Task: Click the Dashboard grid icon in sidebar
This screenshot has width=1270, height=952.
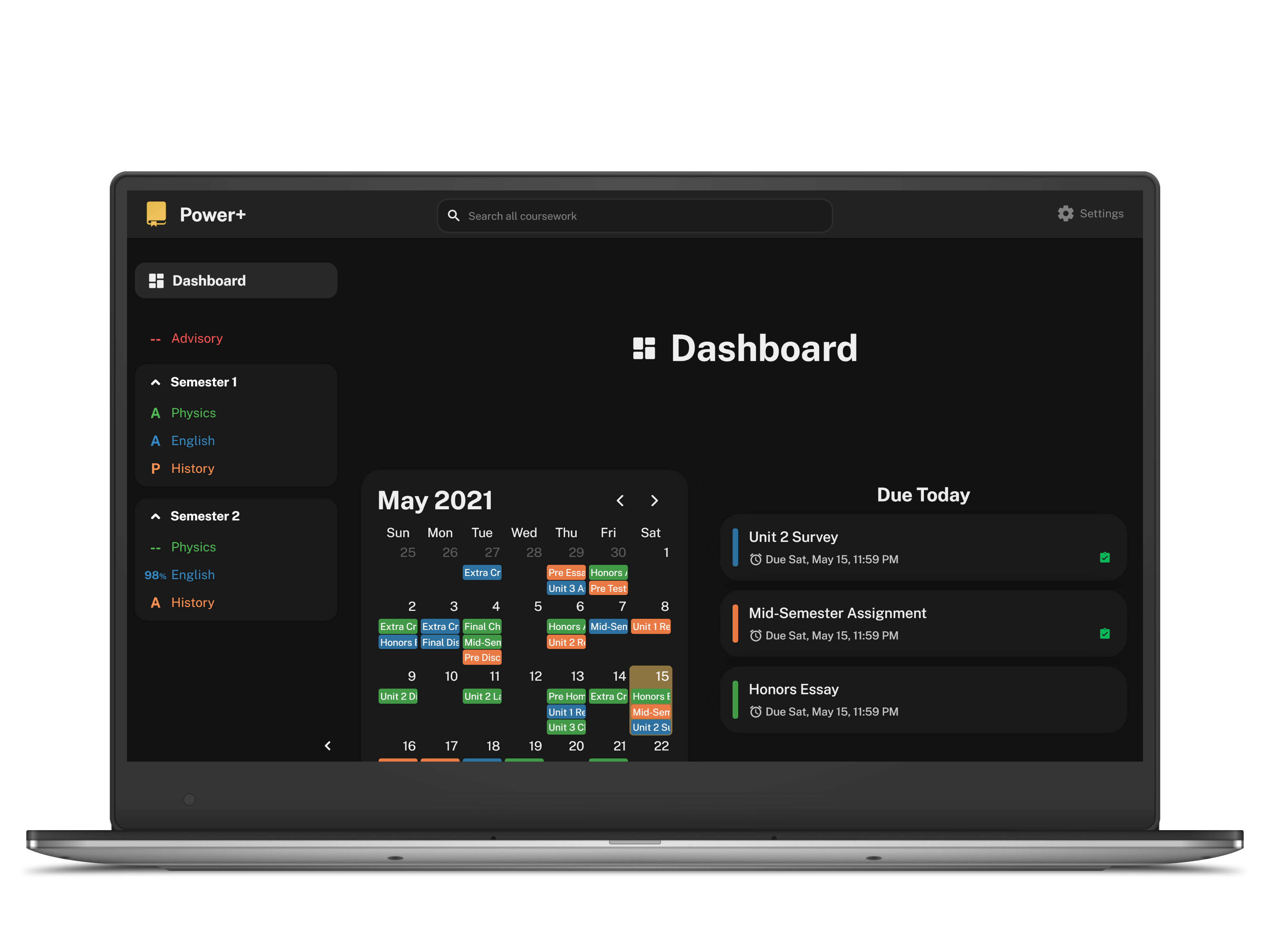Action: pos(156,281)
